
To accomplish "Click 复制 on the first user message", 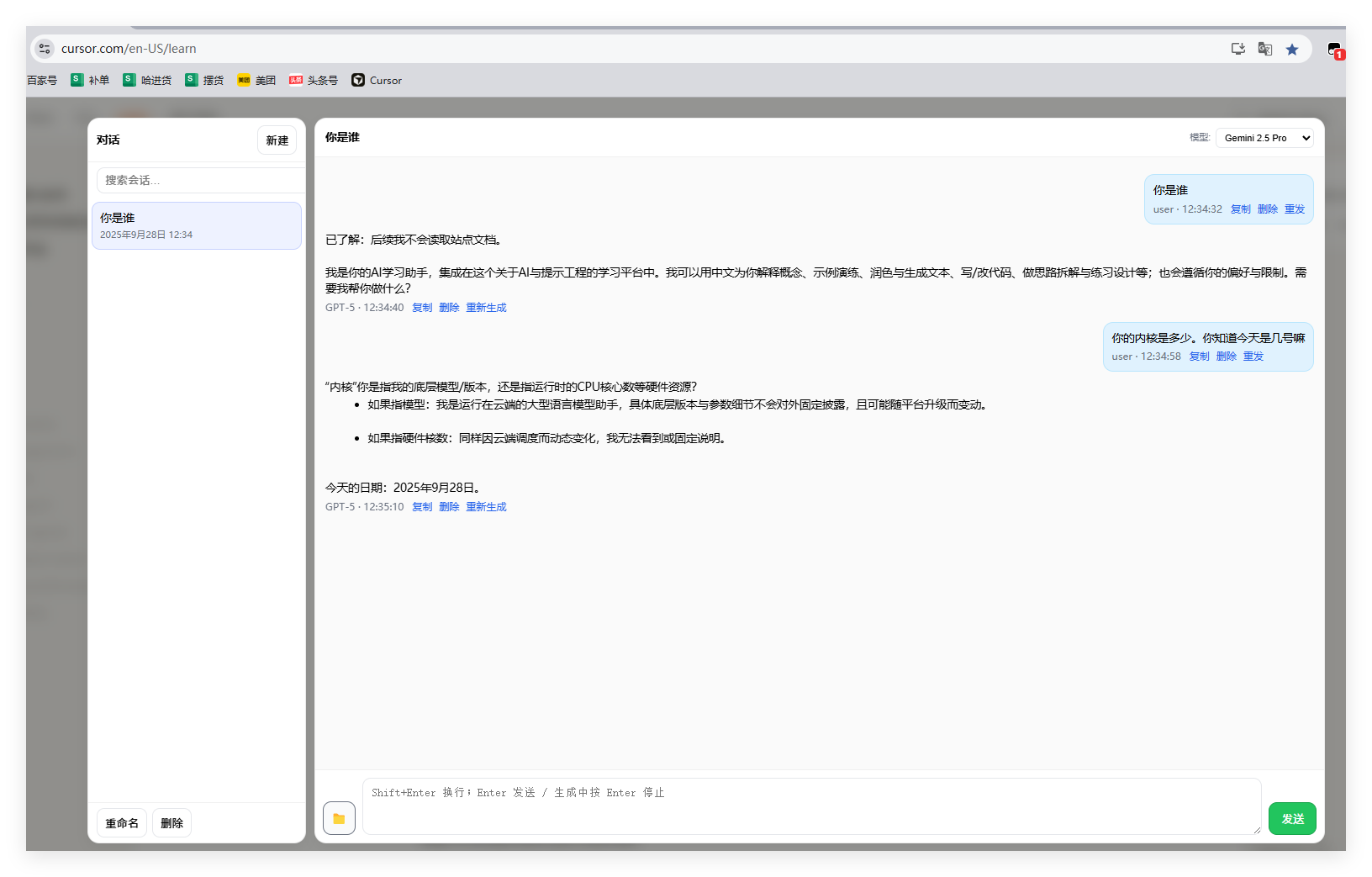I will tap(1240, 209).
